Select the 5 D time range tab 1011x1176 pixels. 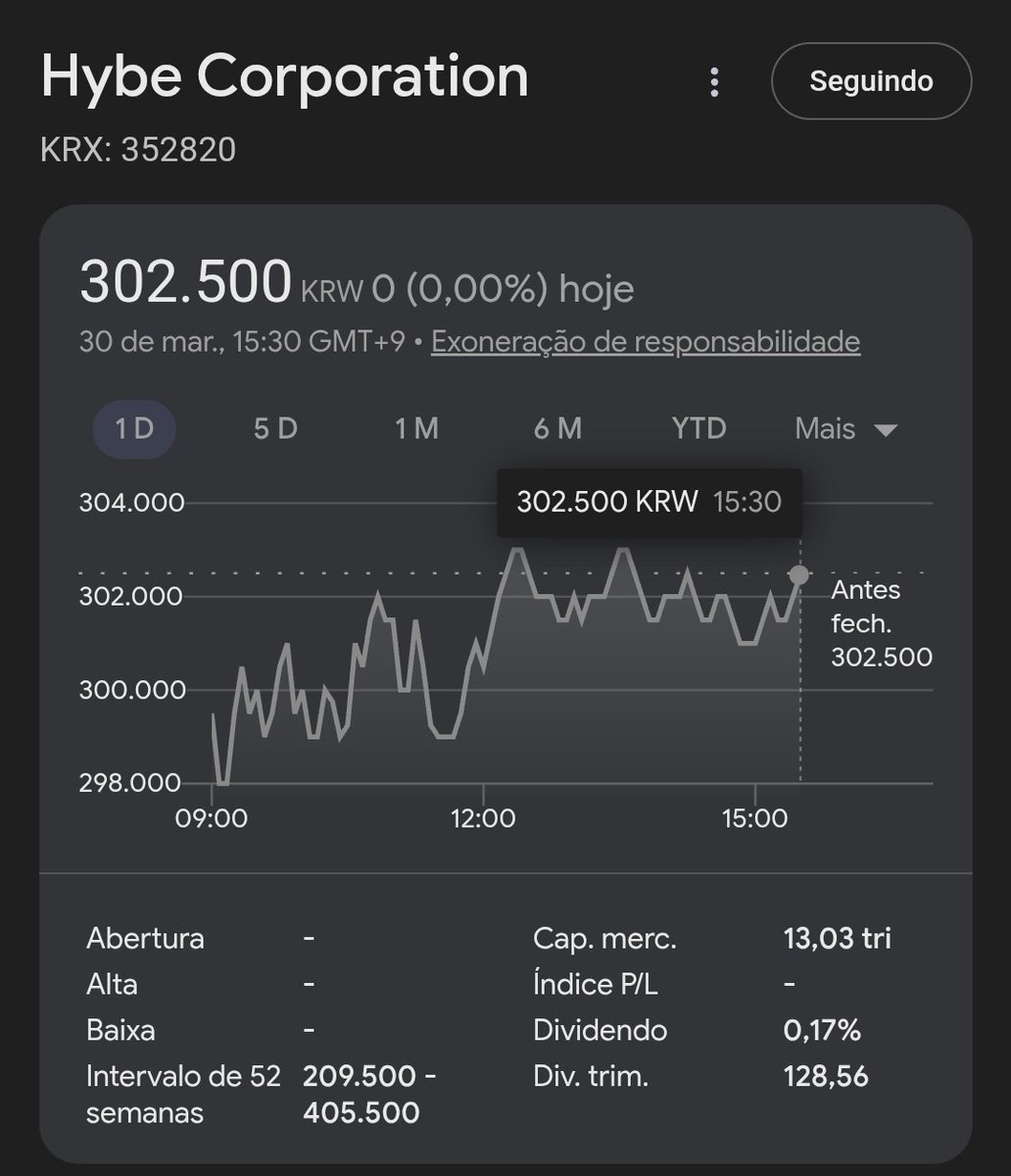click(275, 429)
